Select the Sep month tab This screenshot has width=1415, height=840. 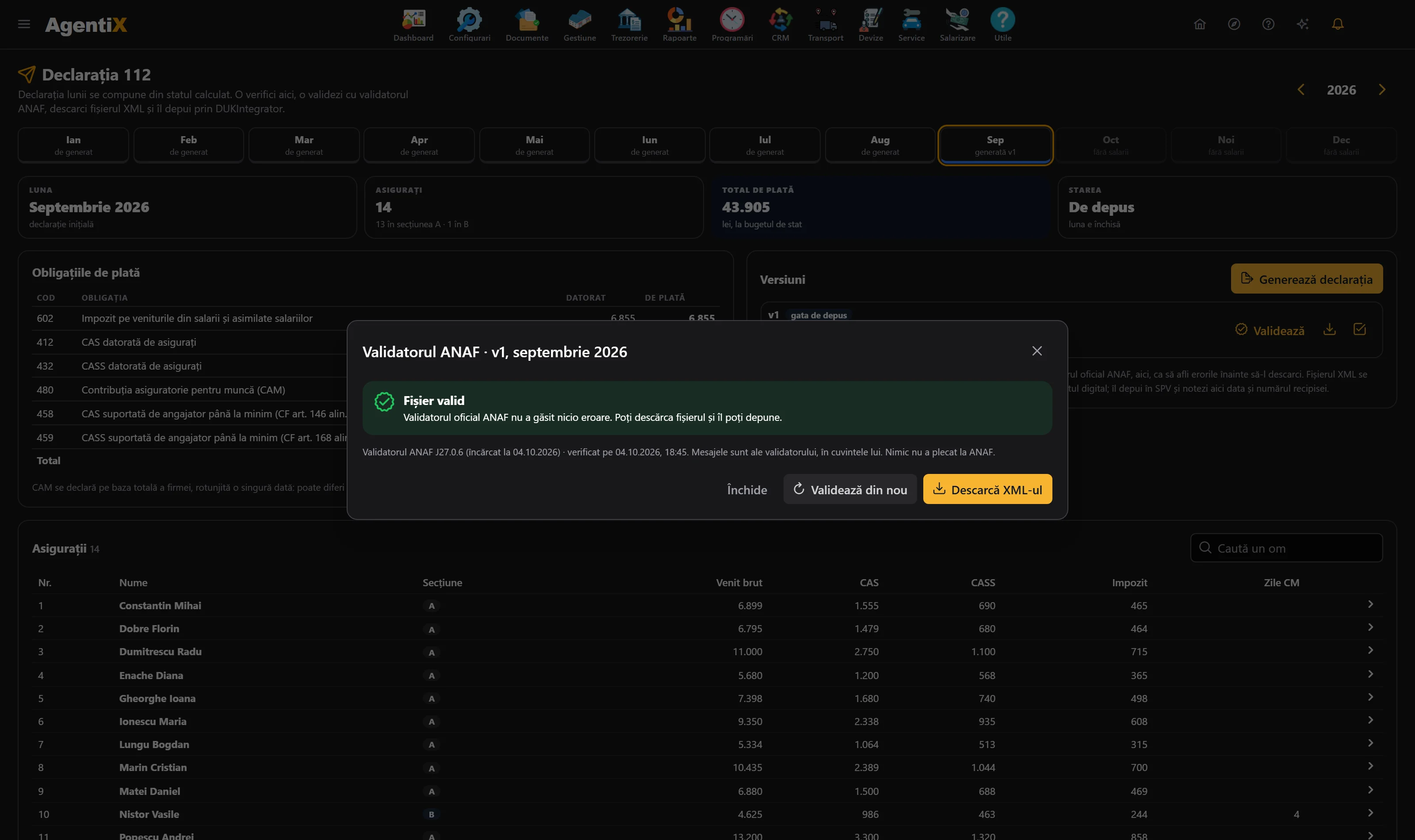[x=995, y=145]
